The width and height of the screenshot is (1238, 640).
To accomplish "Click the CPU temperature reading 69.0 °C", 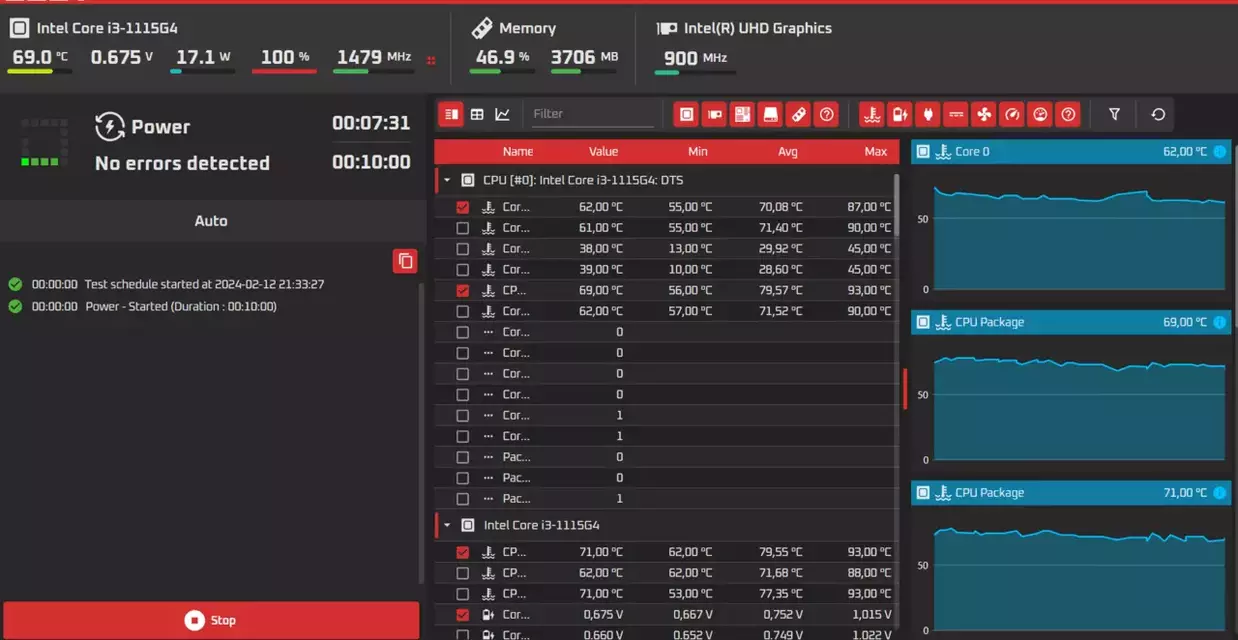I will [x=40, y=57].
